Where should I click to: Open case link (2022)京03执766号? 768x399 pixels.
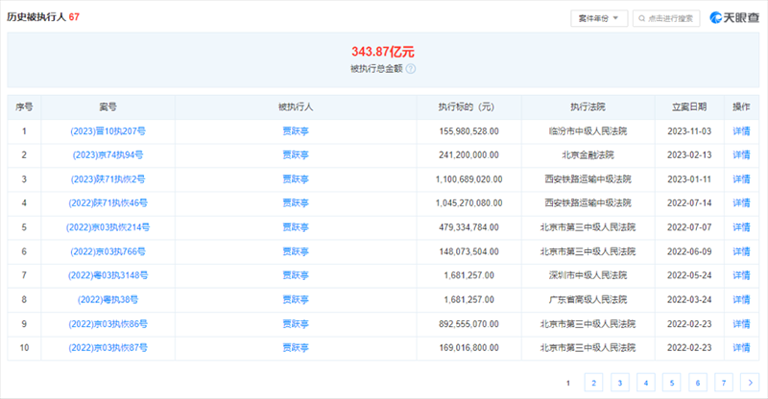click(108, 252)
